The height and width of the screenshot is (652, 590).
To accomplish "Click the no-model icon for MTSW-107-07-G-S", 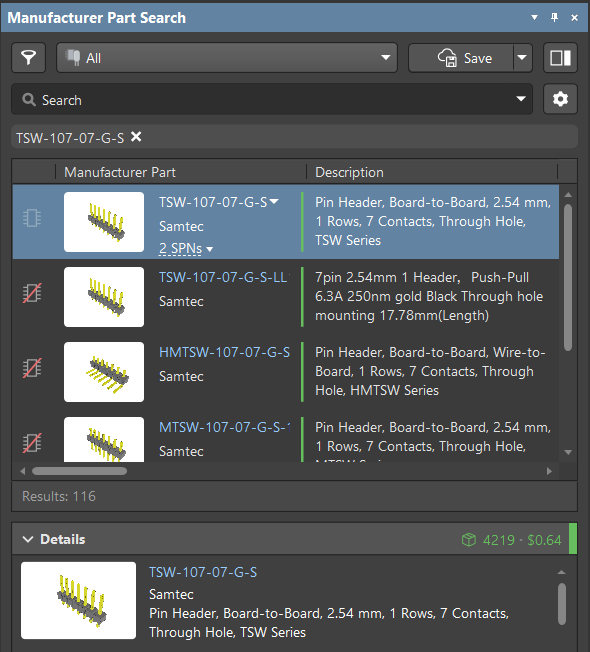I will pos(32,443).
